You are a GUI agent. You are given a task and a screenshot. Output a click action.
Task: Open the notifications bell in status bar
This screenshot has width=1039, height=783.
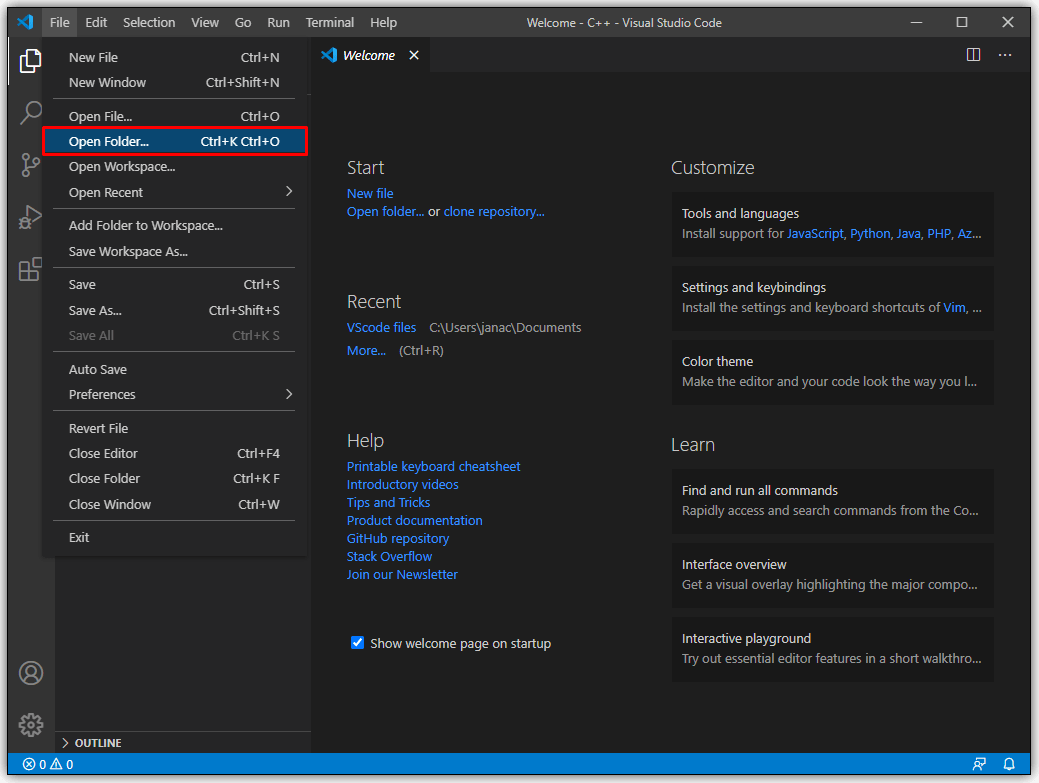click(x=1009, y=764)
